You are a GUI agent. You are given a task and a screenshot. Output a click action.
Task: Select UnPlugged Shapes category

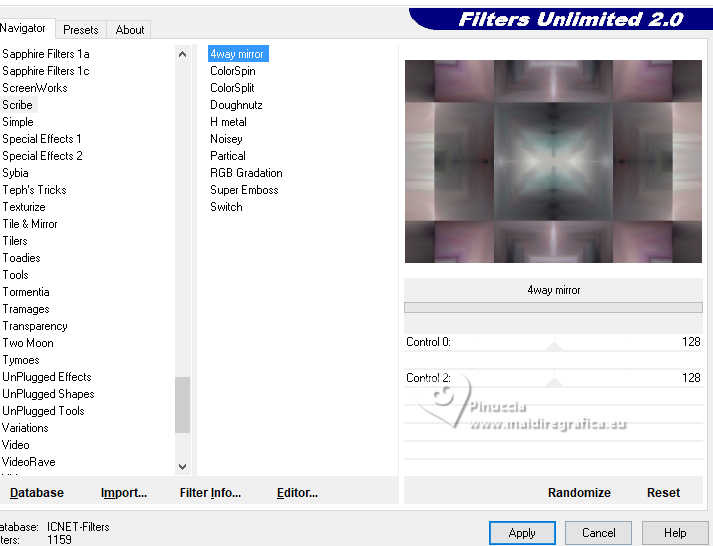tap(48, 394)
